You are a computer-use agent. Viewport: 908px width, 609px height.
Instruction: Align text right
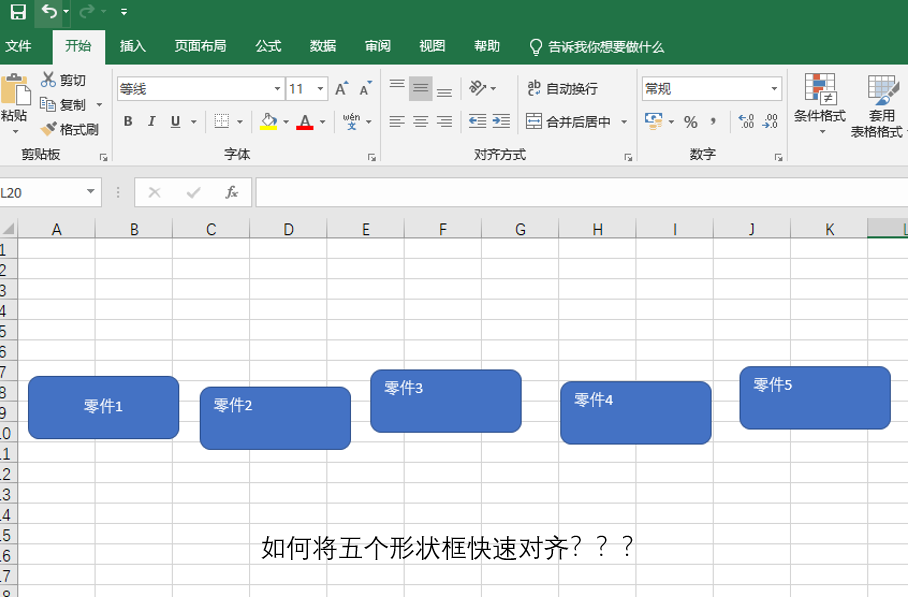[444, 121]
